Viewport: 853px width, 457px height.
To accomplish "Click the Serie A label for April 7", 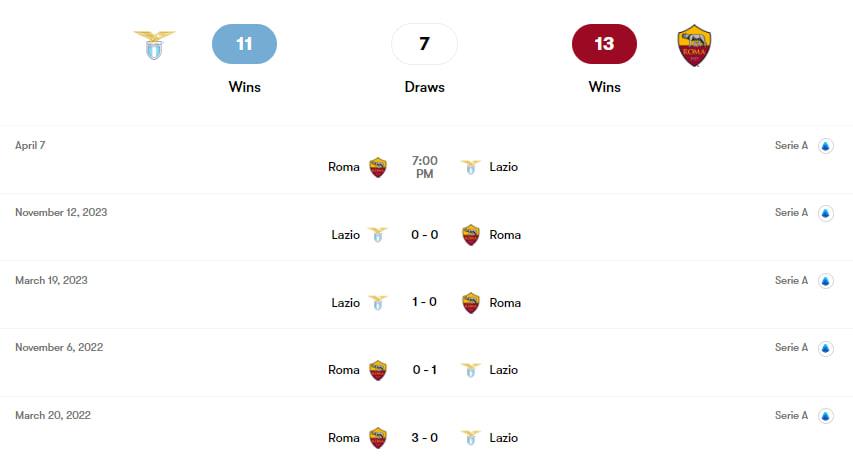I will 791,146.
